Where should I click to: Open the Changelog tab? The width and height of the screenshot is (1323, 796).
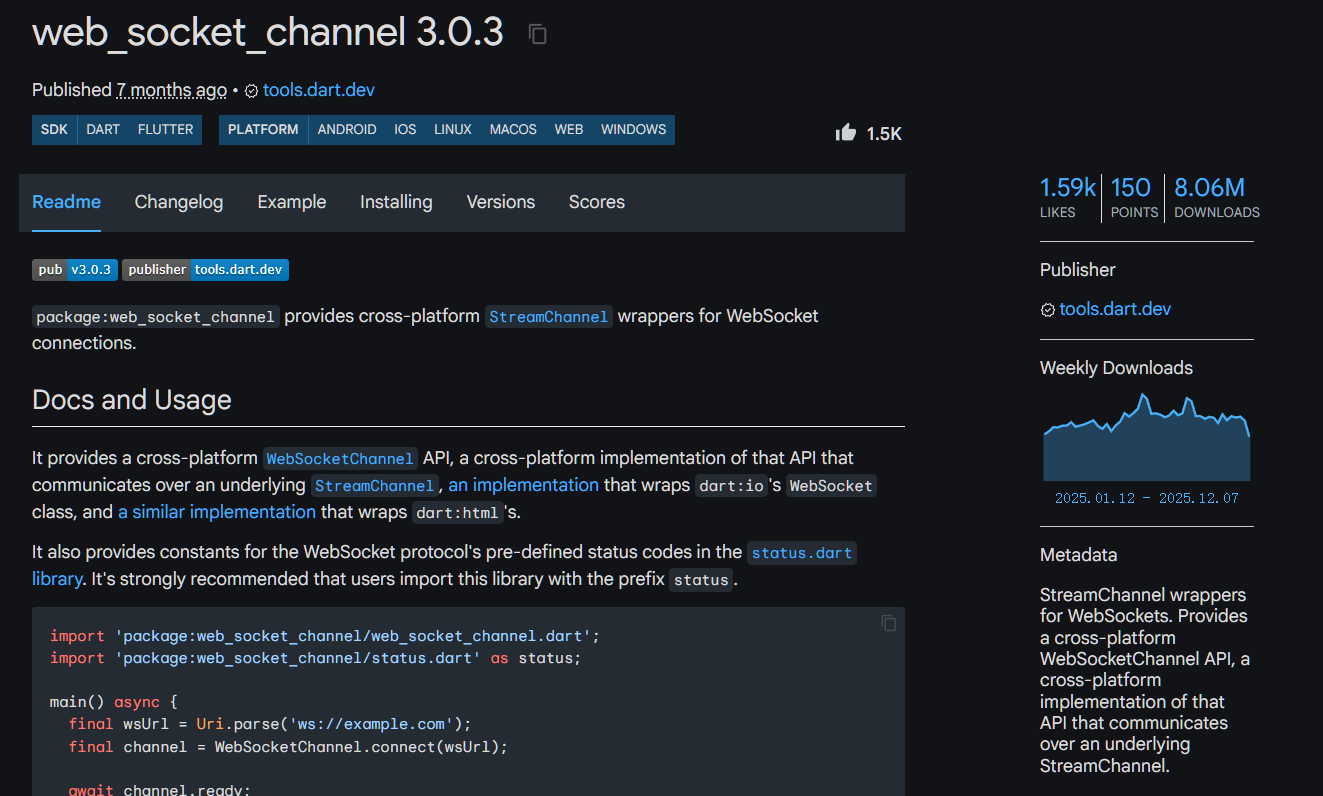179,202
